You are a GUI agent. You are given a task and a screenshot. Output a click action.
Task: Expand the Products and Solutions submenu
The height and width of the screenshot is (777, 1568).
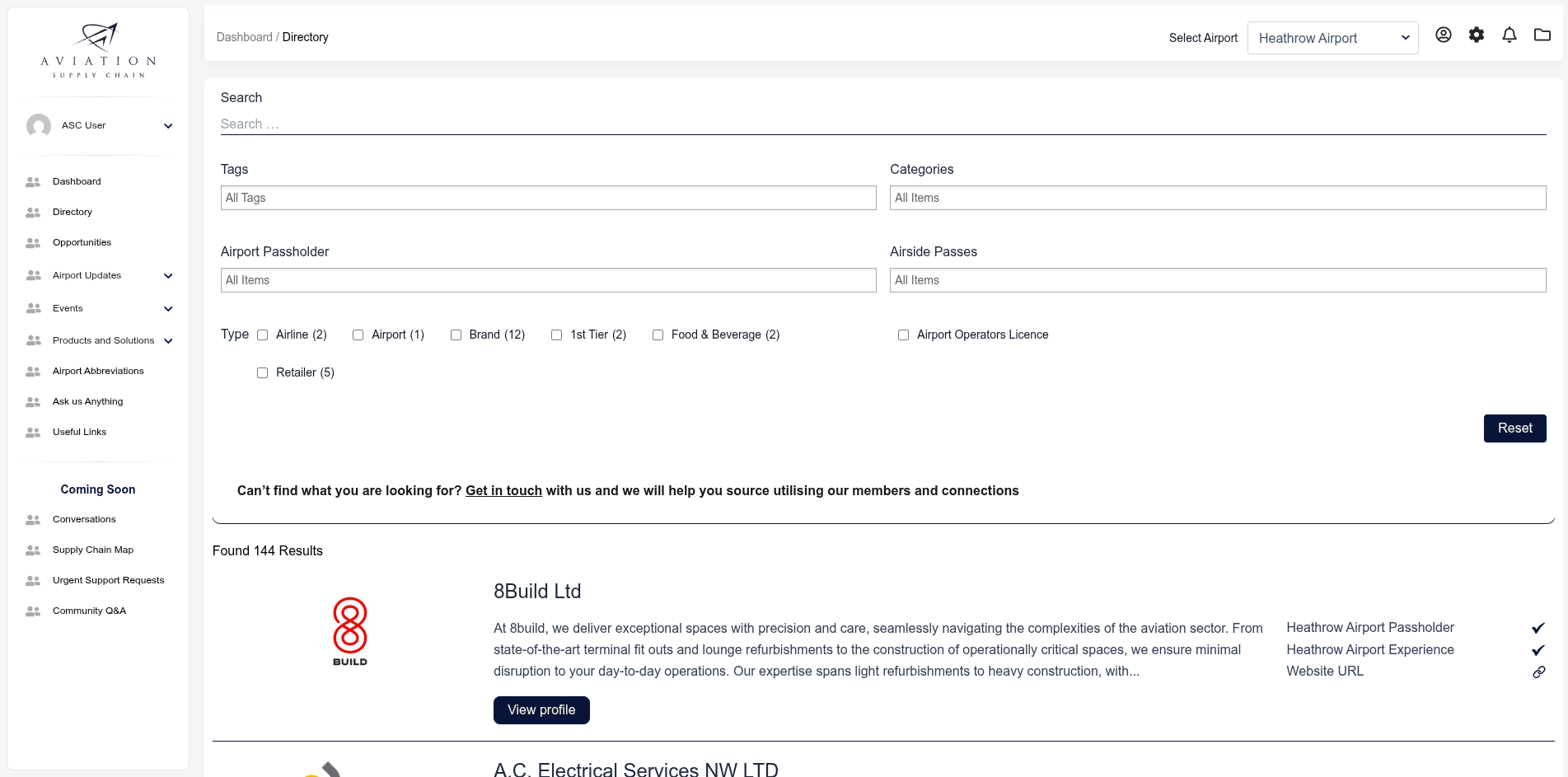click(168, 341)
